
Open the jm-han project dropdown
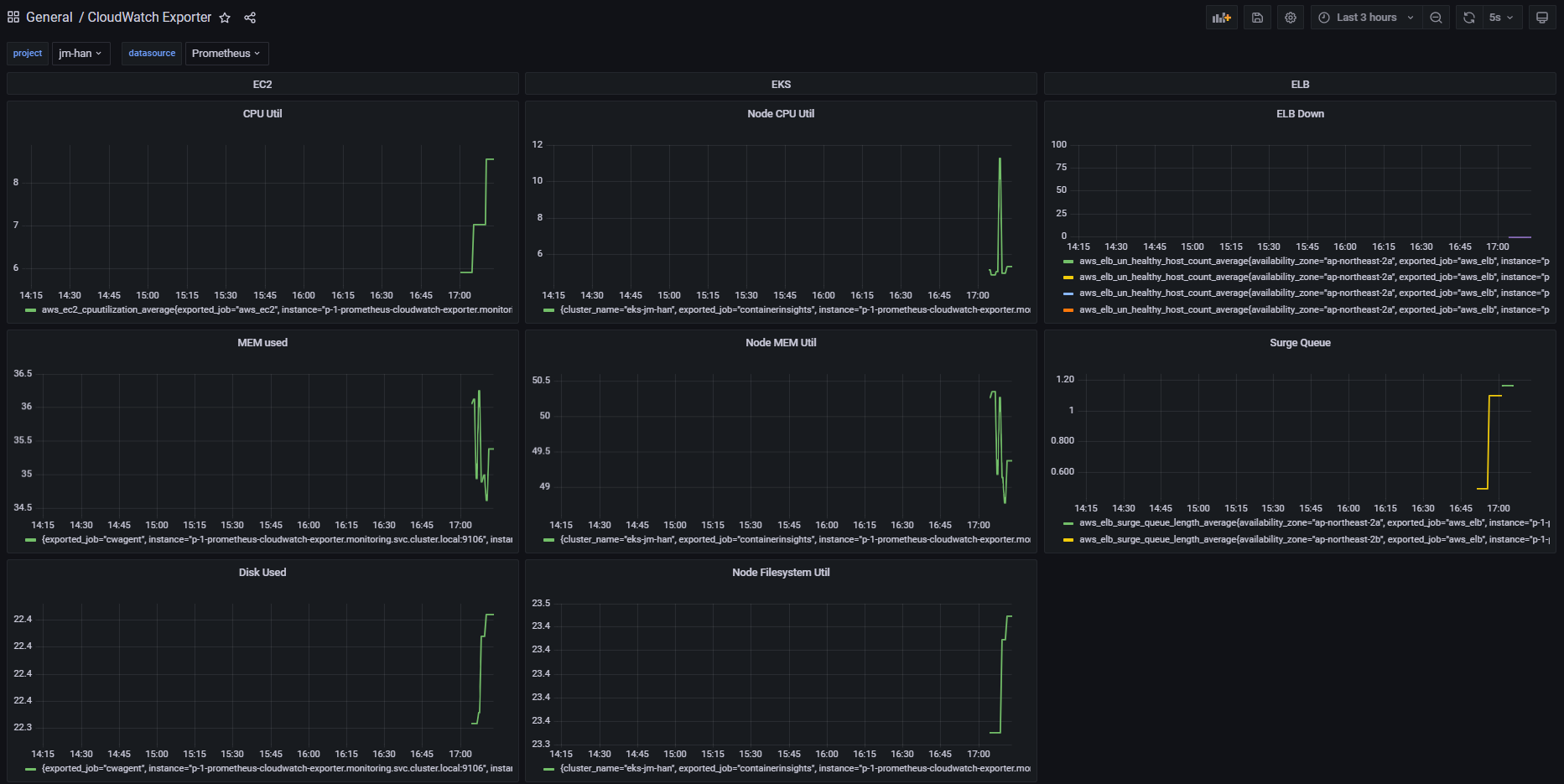(x=81, y=54)
